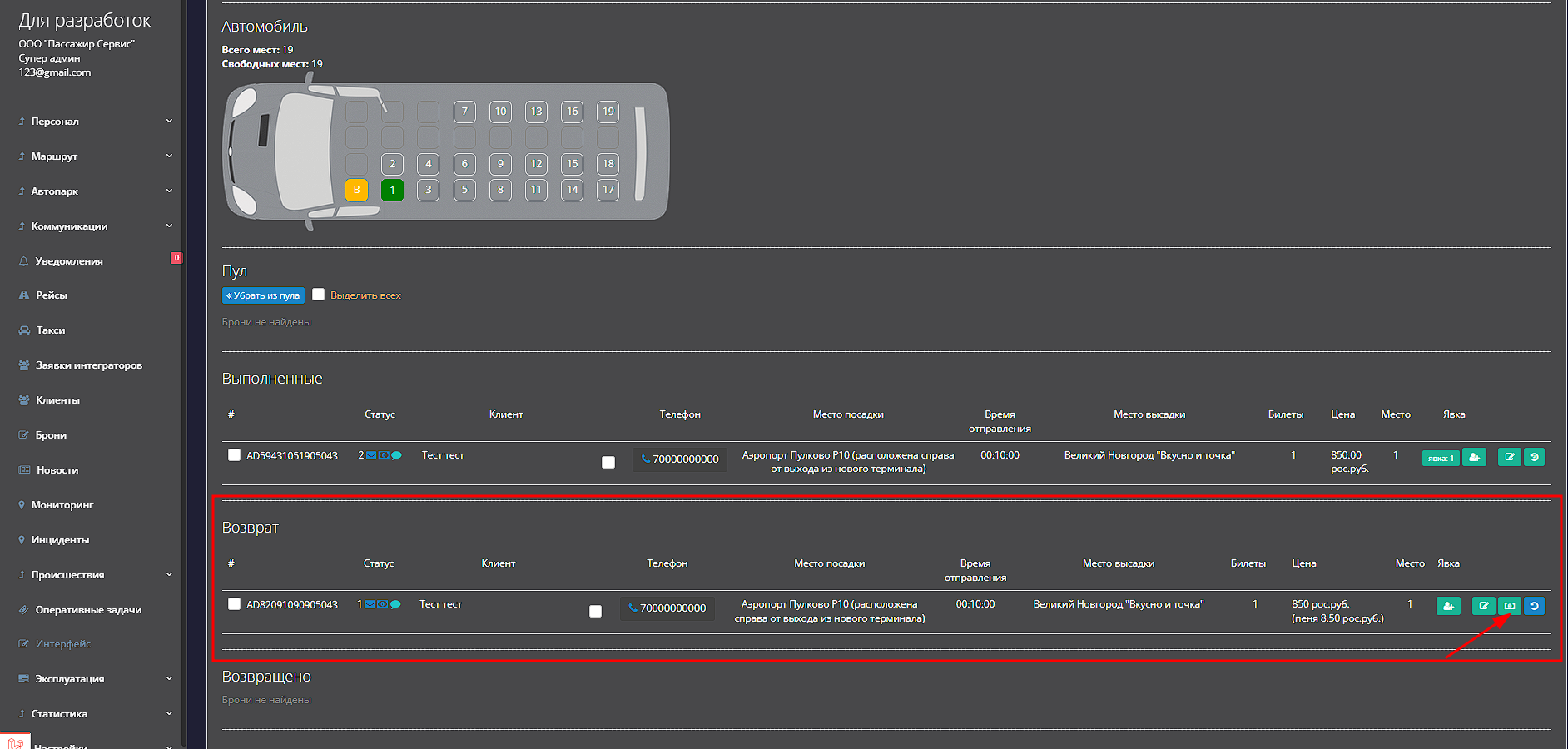
Task: Click the money refund icon in Возврат row
Action: (1509, 606)
